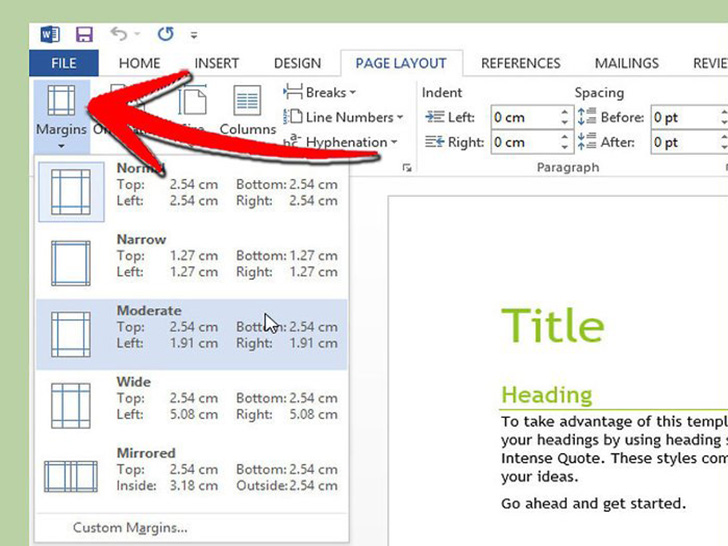The height and width of the screenshot is (546, 728).
Task: Switch to the DESIGN tab
Action: coord(297,63)
